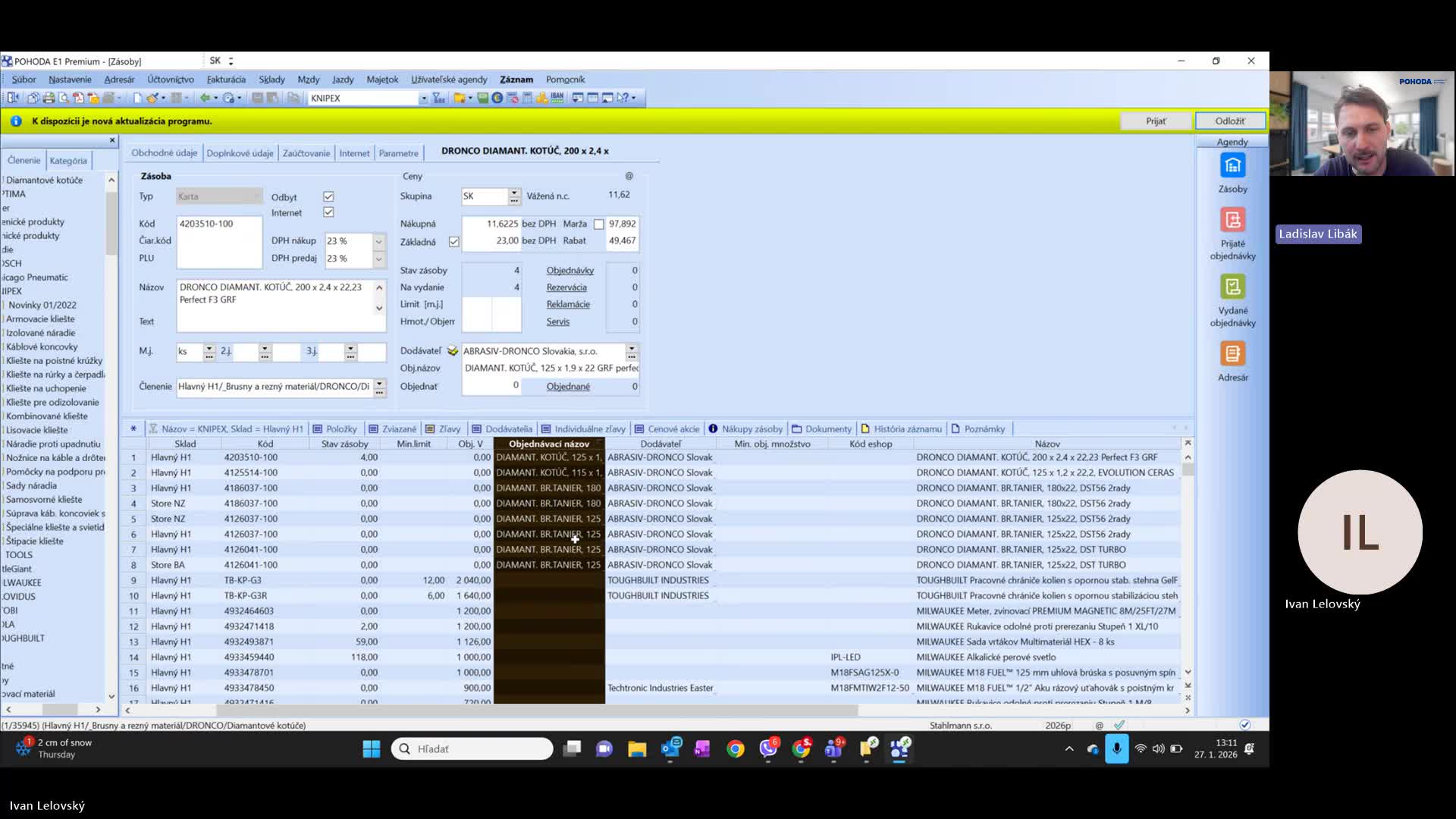The image size is (1456, 819).
Task: Toggle the Odbyt checkbox
Action: coord(328,197)
